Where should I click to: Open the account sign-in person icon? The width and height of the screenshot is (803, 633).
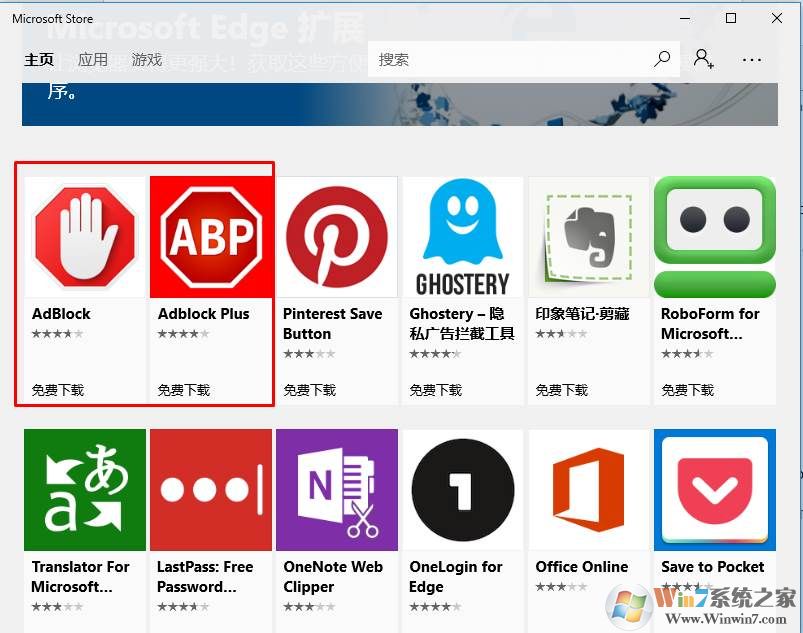704,59
